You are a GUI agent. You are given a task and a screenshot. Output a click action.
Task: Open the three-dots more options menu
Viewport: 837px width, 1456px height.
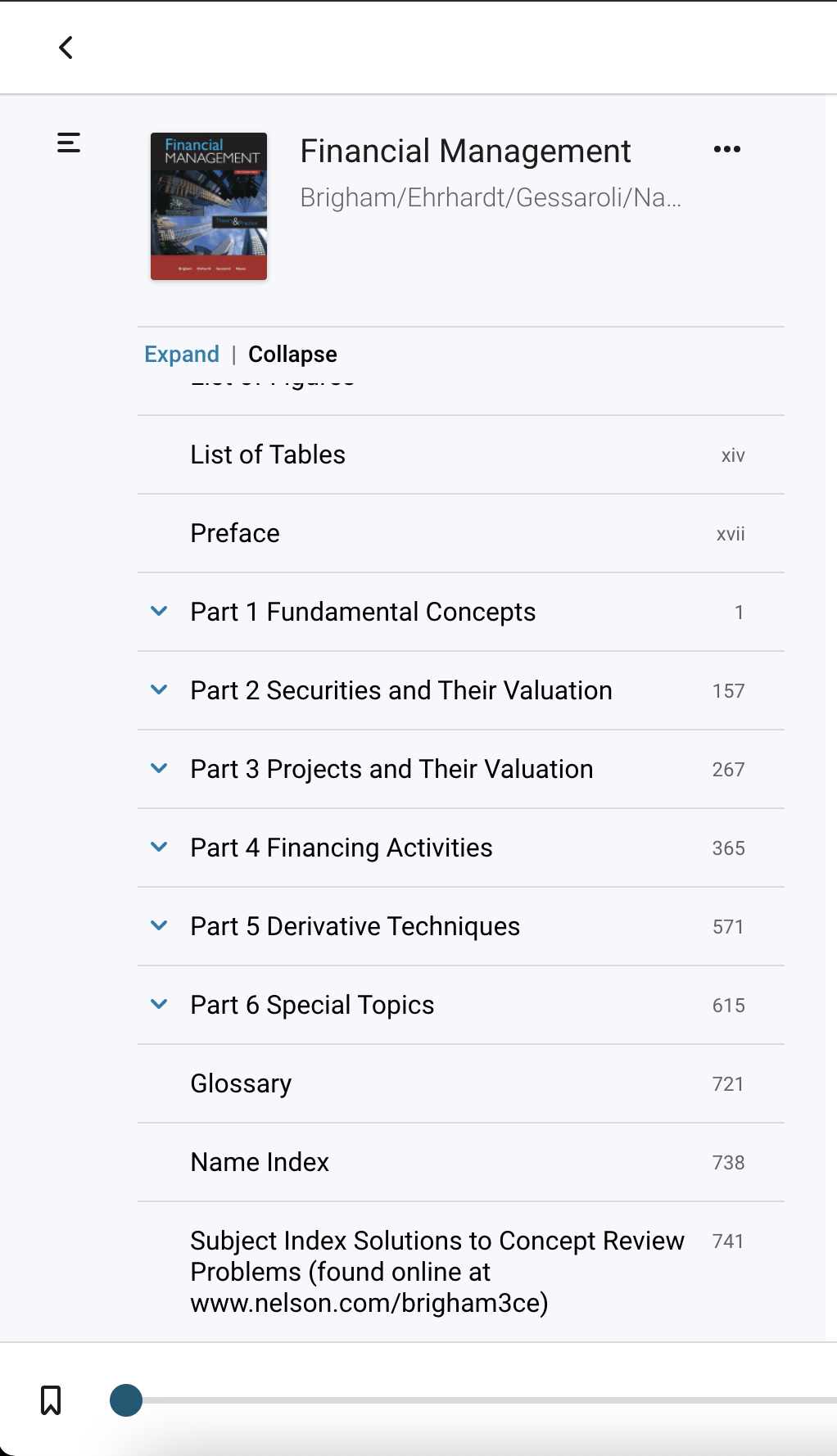tap(727, 149)
